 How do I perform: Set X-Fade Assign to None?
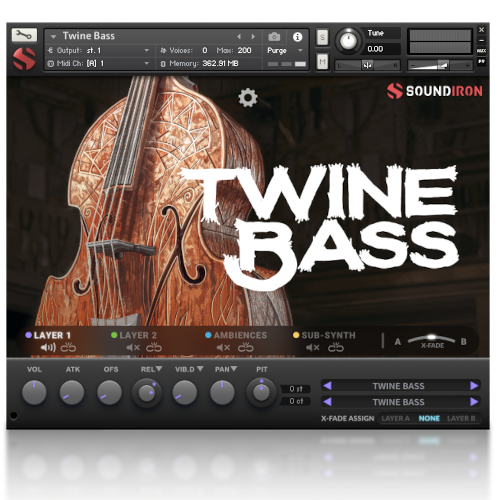[429, 418]
